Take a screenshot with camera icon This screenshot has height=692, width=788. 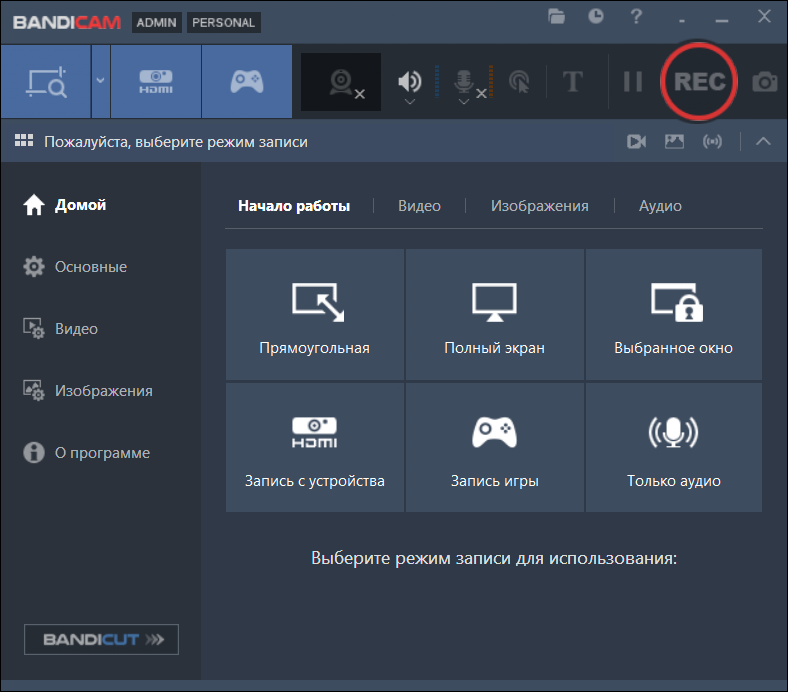(x=765, y=82)
